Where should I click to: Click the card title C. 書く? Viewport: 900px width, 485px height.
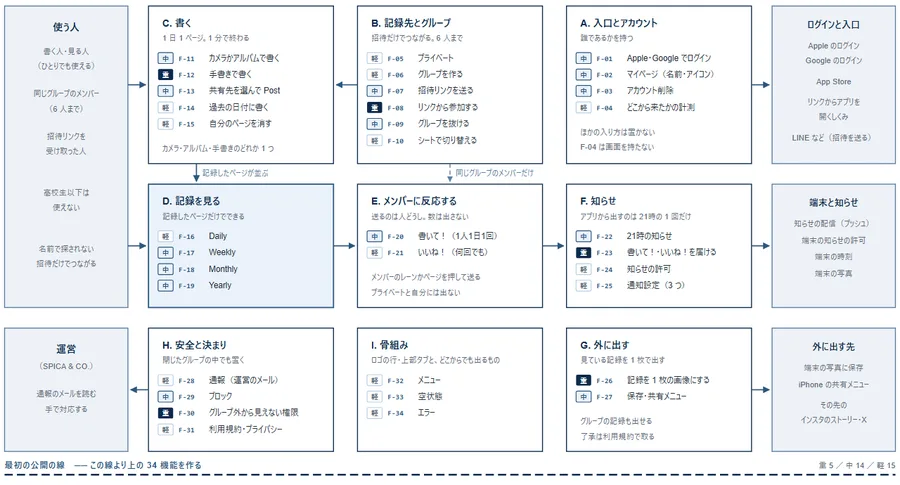tap(177, 23)
